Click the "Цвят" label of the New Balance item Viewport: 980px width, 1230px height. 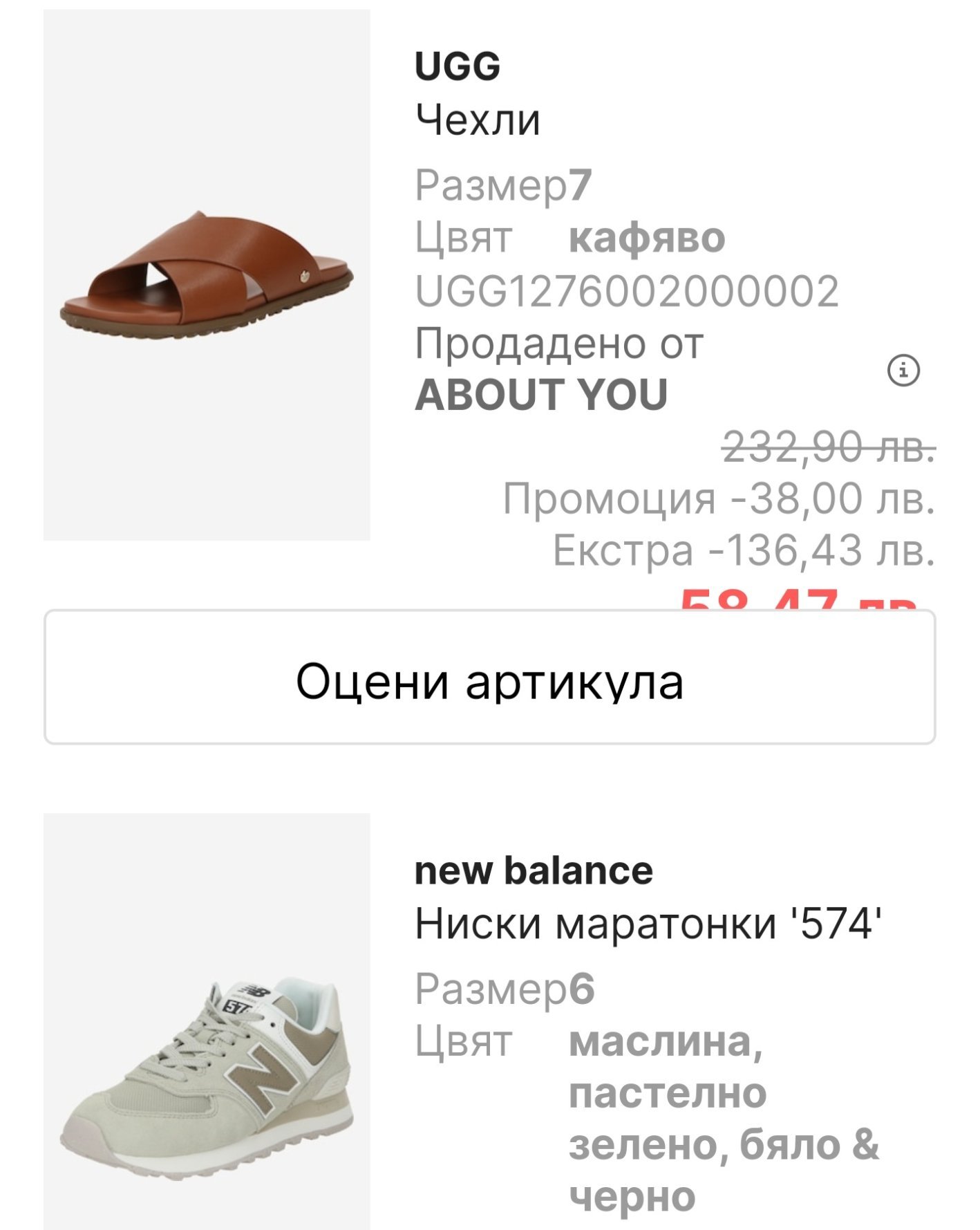click(464, 1041)
